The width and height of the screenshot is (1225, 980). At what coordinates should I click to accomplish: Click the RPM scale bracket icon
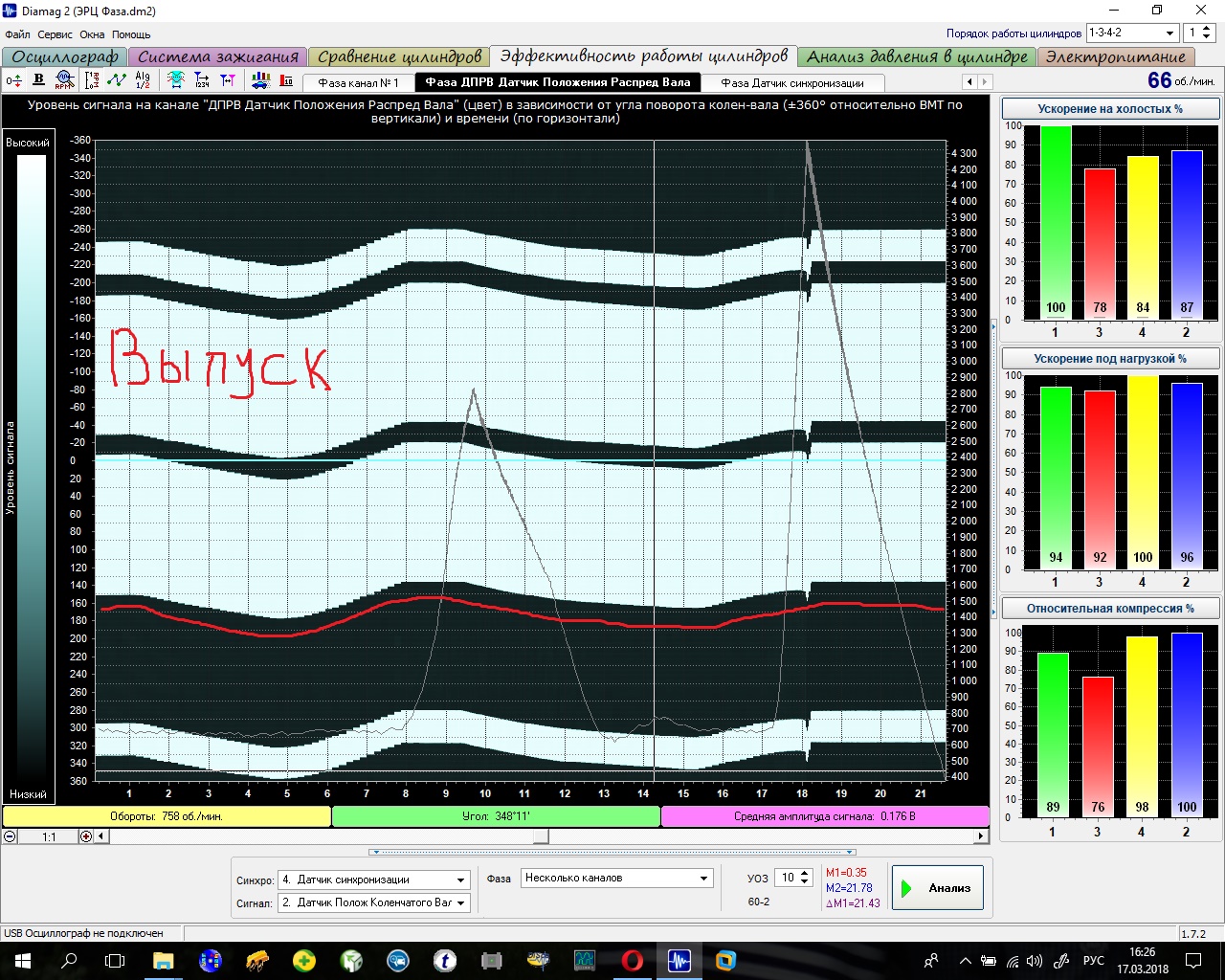pyautogui.click(x=92, y=80)
